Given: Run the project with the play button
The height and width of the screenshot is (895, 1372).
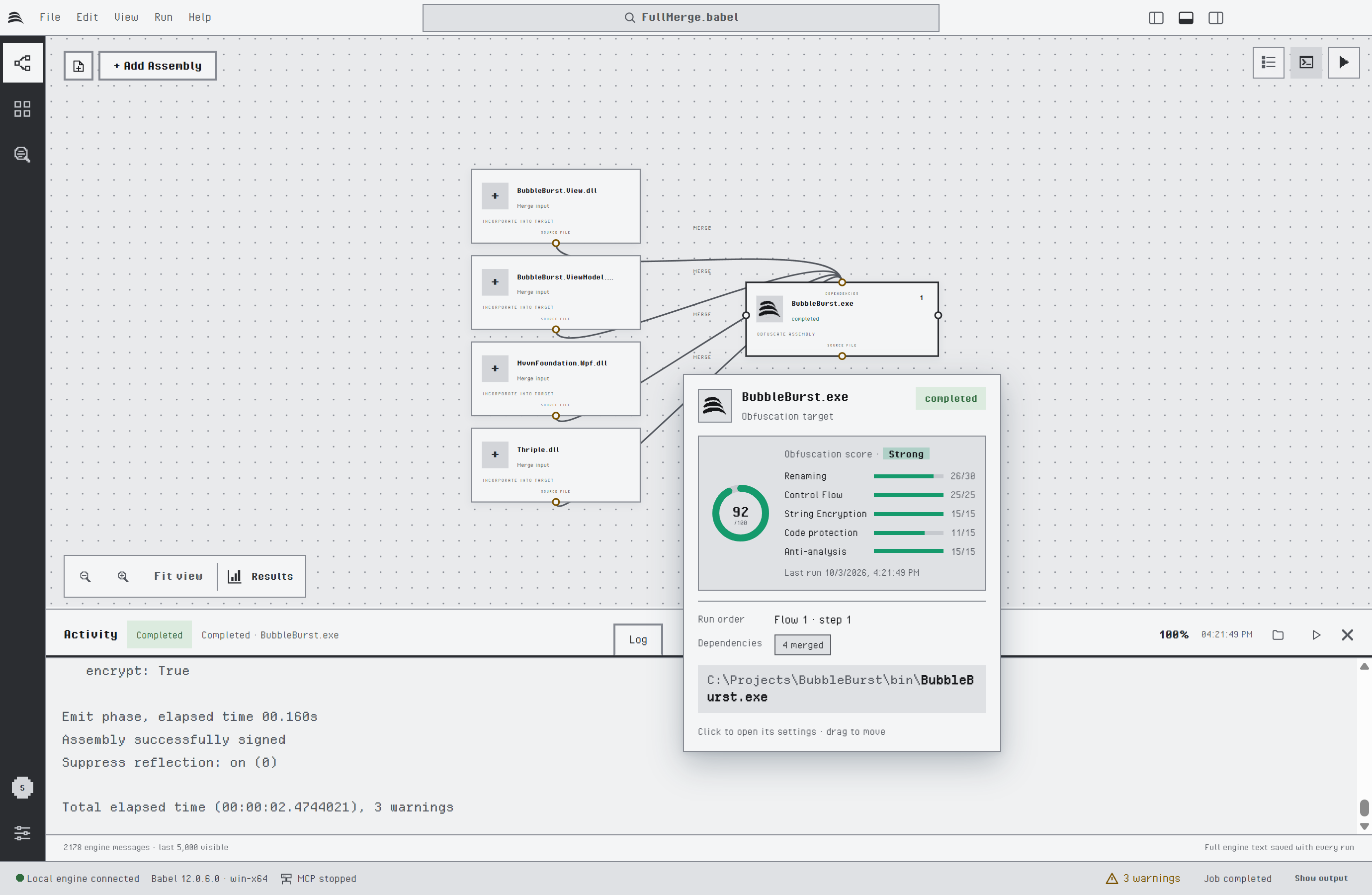Looking at the screenshot, I should coord(1344,62).
